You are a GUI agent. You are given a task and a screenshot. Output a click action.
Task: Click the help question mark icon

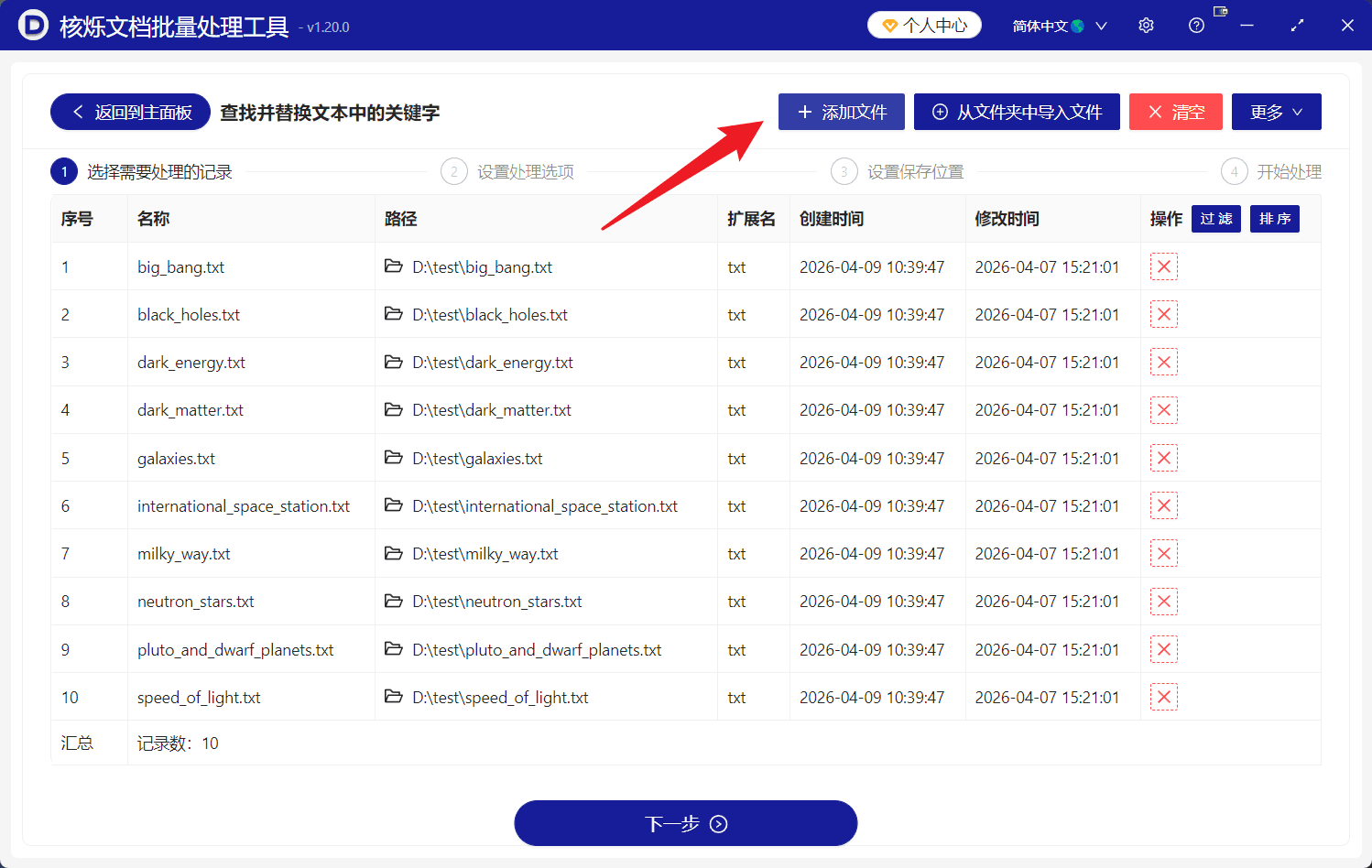pos(1196,25)
